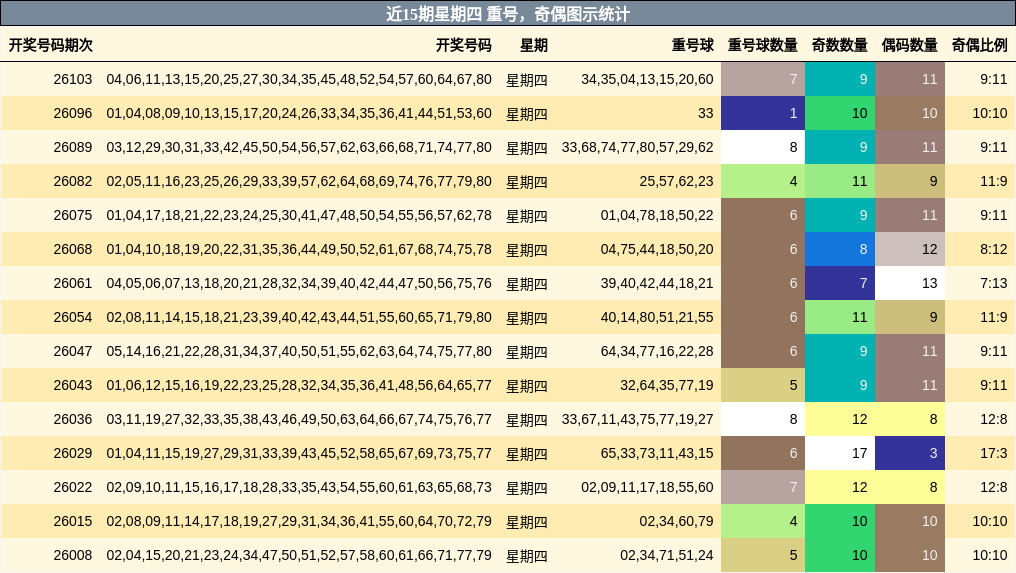Click the yellow odd-count cell 12 in row 26036
1016x573 pixels.
(x=840, y=419)
